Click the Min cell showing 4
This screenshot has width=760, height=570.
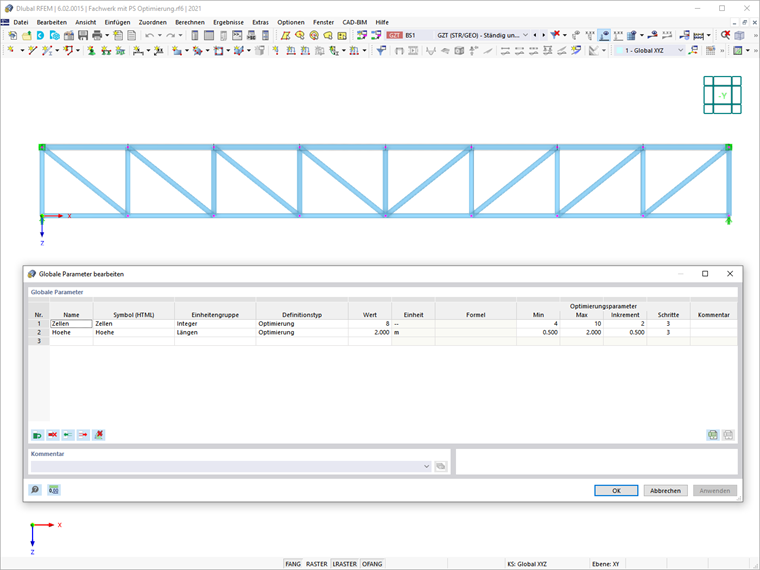[x=538, y=324]
